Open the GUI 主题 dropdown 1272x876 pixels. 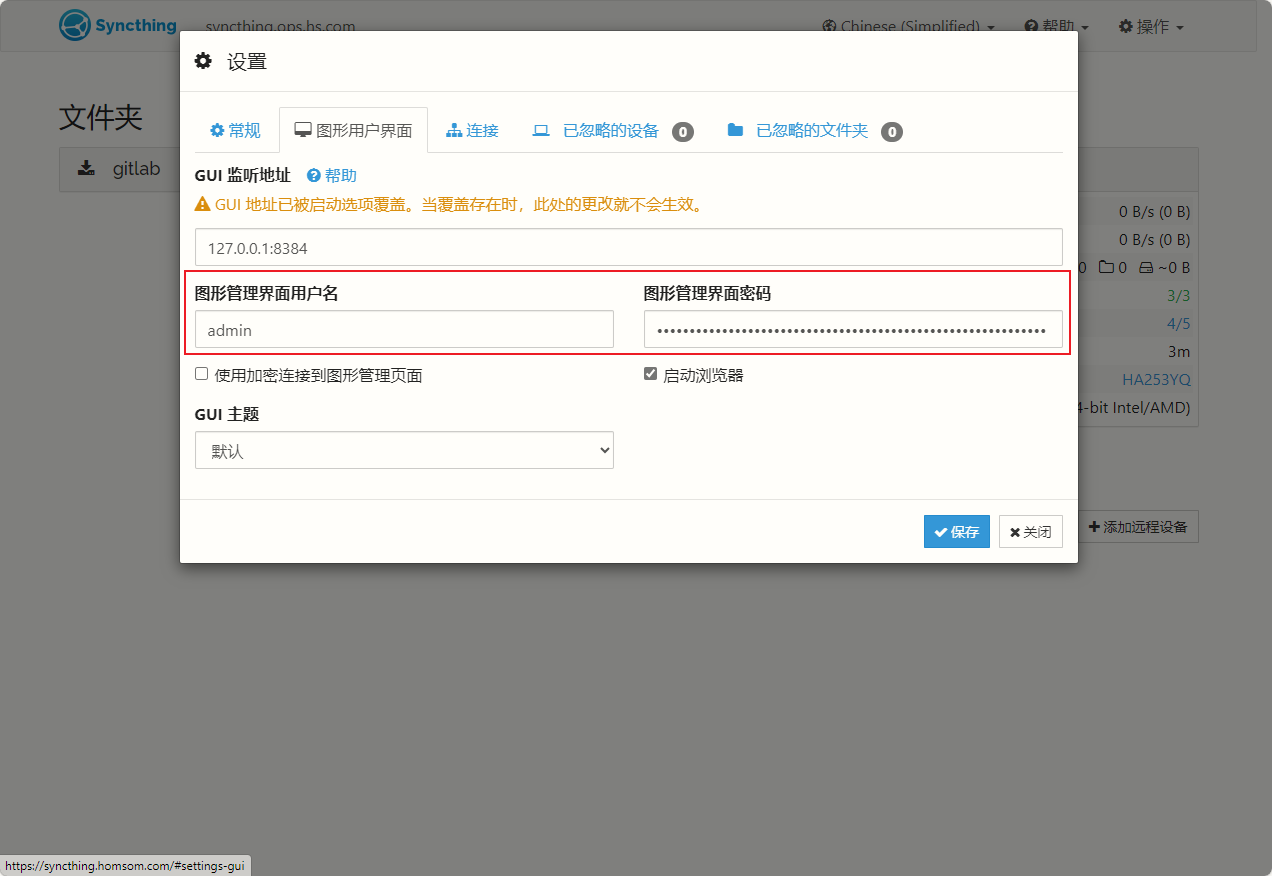click(x=404, y=451)
